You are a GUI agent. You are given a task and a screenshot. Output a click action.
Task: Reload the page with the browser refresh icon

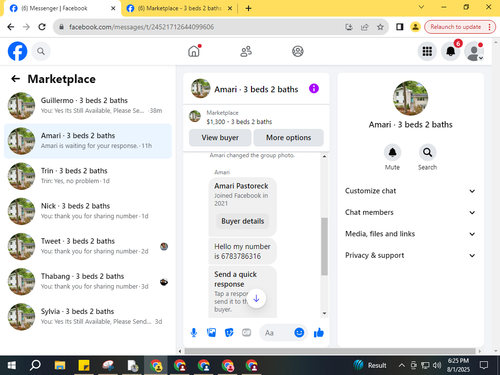pyautogui.click(x=42, y=27)
